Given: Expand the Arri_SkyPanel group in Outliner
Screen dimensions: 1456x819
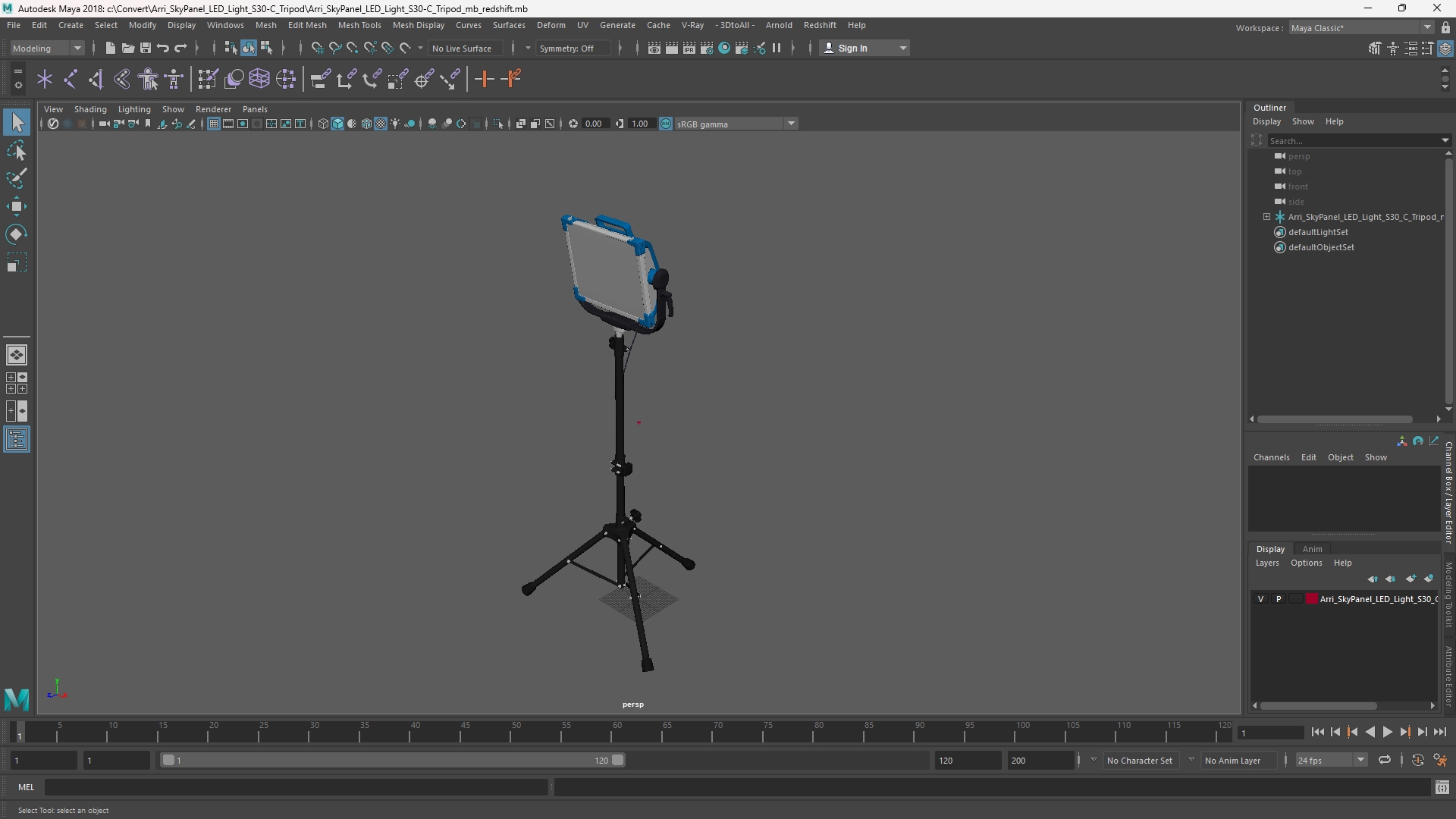Looking at the screenshot, I should click(1266, 217).
